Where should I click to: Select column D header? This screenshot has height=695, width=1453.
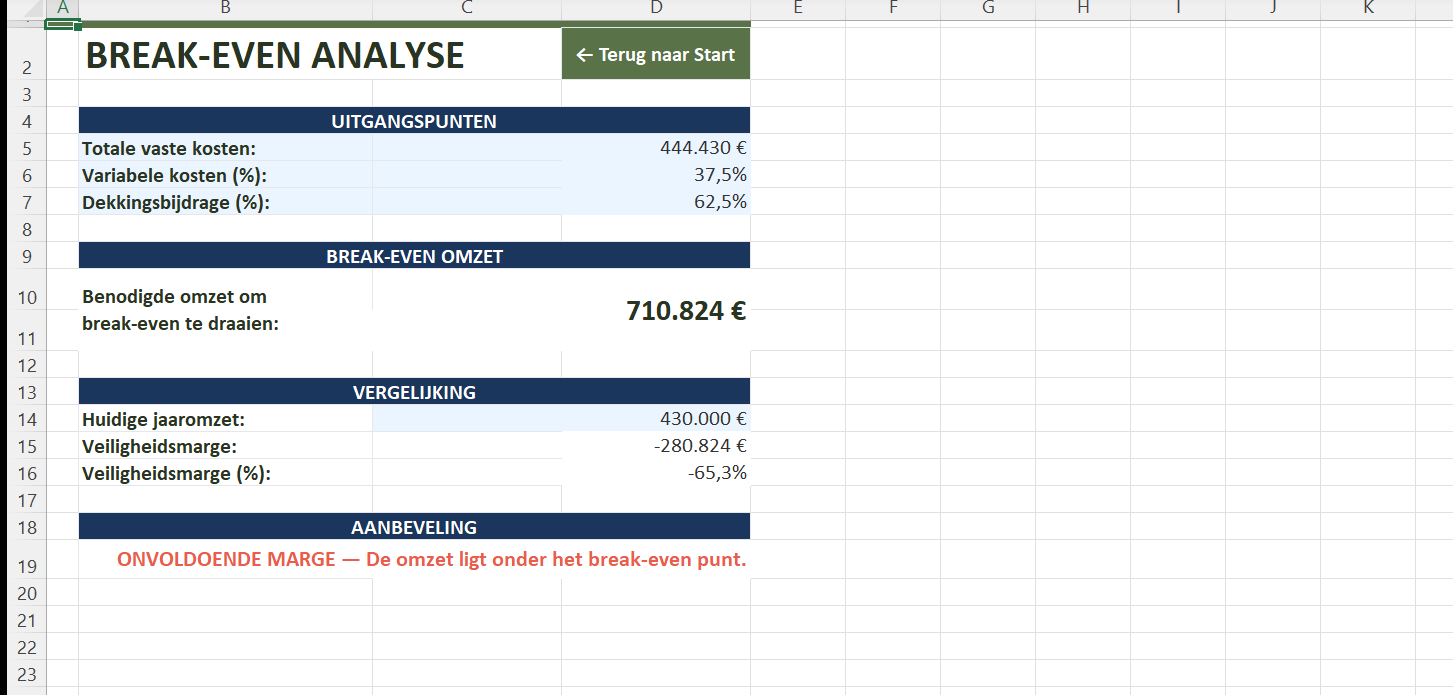pos(655,8)
